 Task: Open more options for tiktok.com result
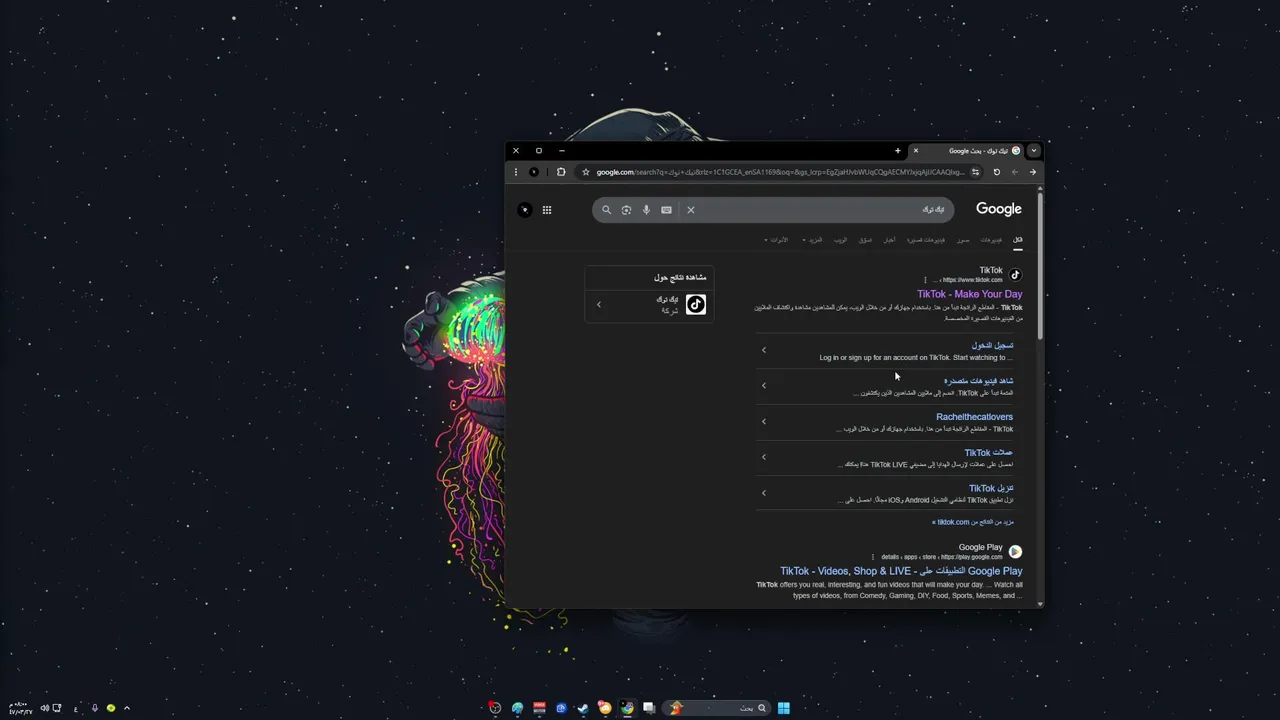(926, 280)
